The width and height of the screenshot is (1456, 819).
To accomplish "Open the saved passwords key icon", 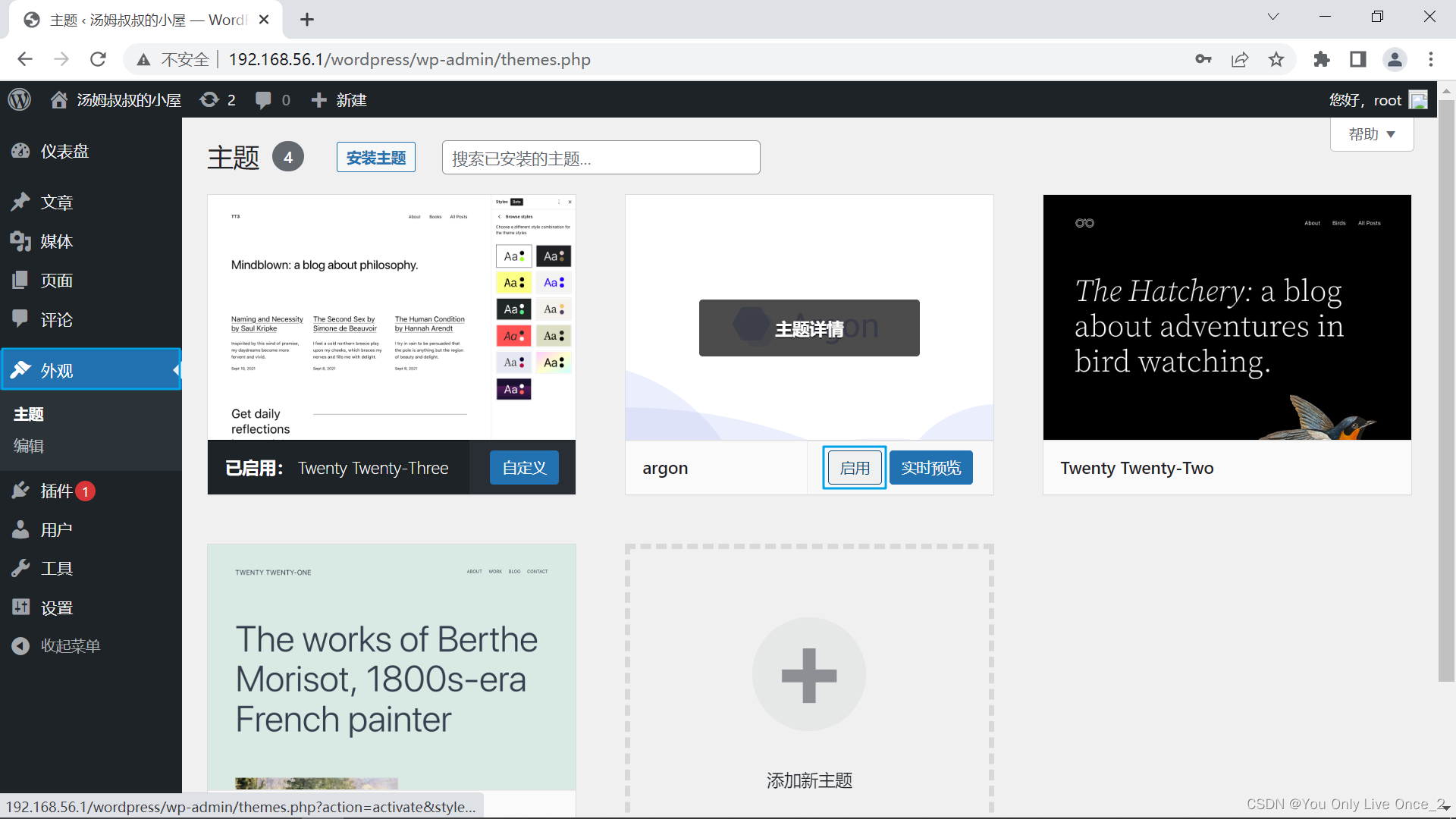I will (x=1203, y=59).
